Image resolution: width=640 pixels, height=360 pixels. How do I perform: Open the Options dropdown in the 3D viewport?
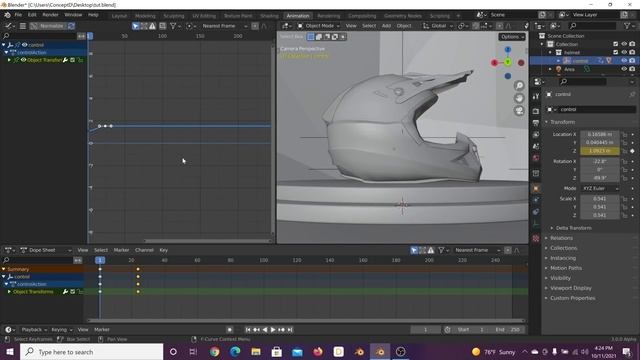tap(512, 37)
